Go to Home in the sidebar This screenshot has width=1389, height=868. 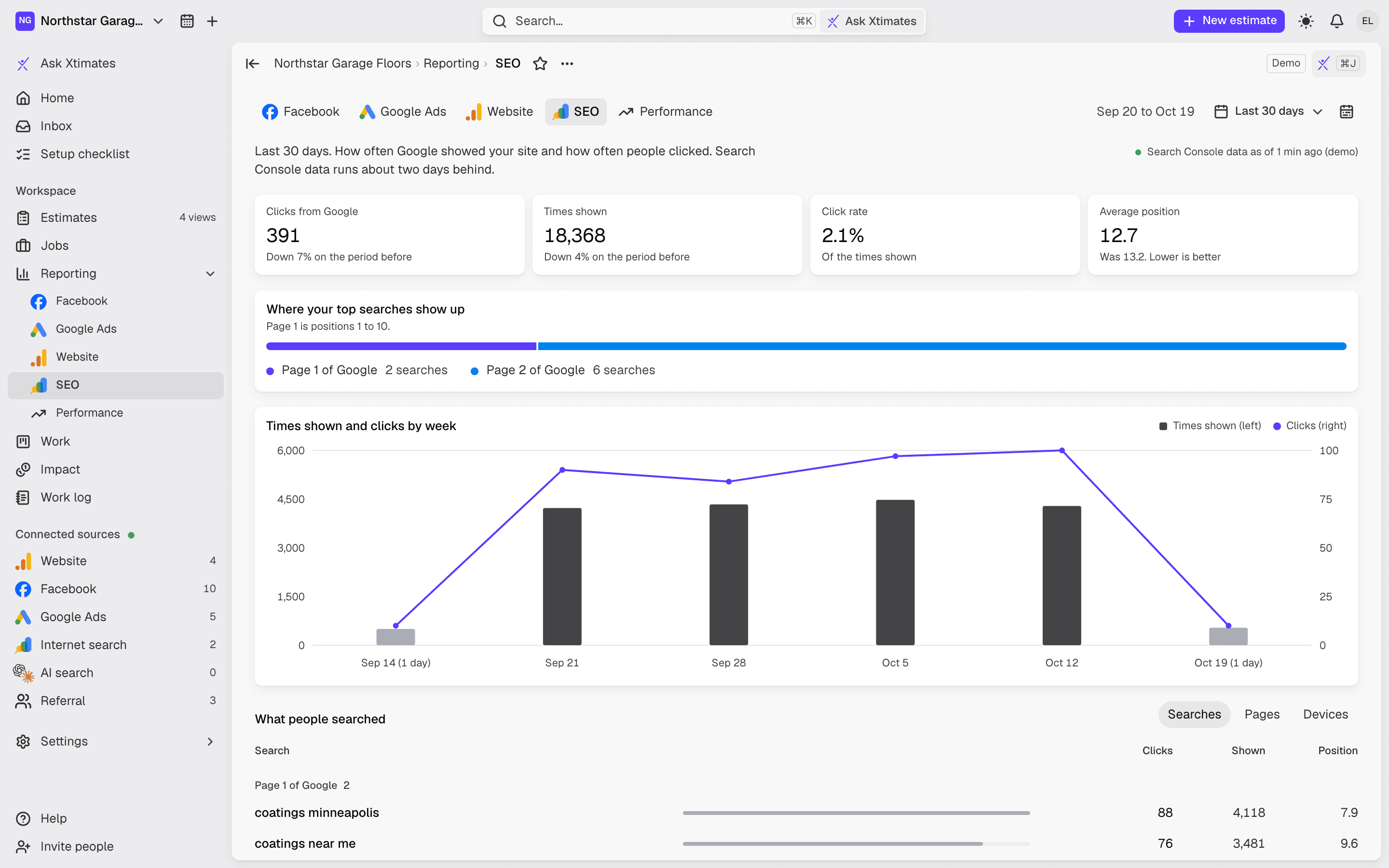pos(115,98)
